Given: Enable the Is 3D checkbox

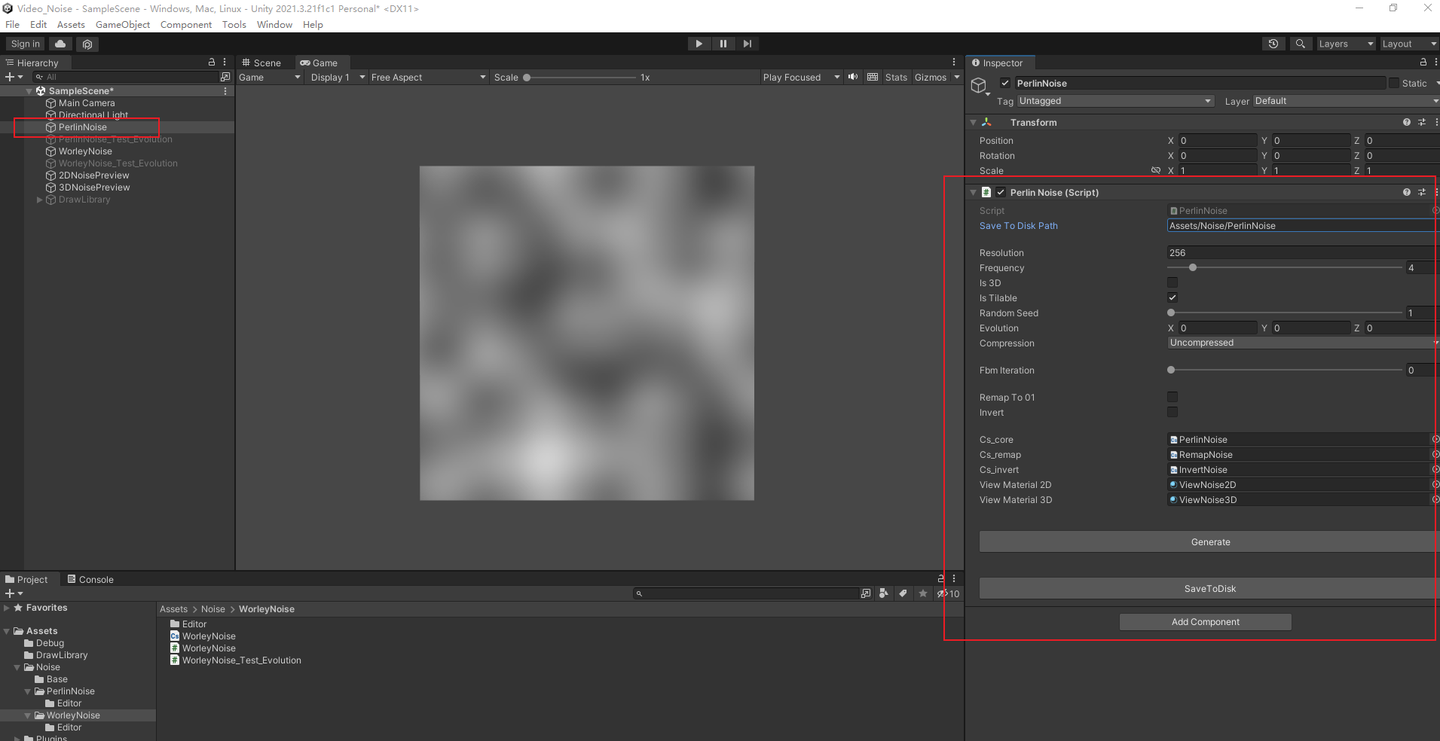Looking at the screenshot, I should (1172, 282).
